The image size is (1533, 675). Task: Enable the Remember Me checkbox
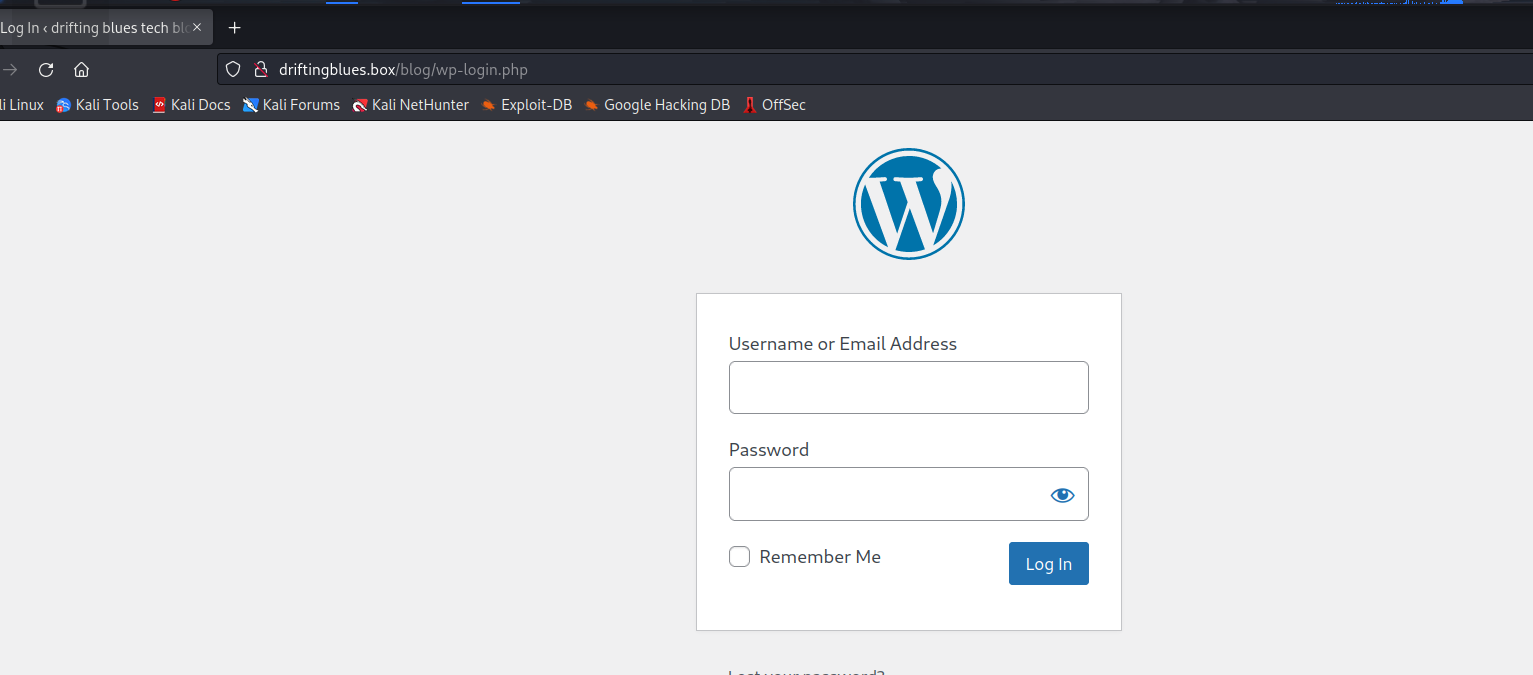(x=739, y=557)
